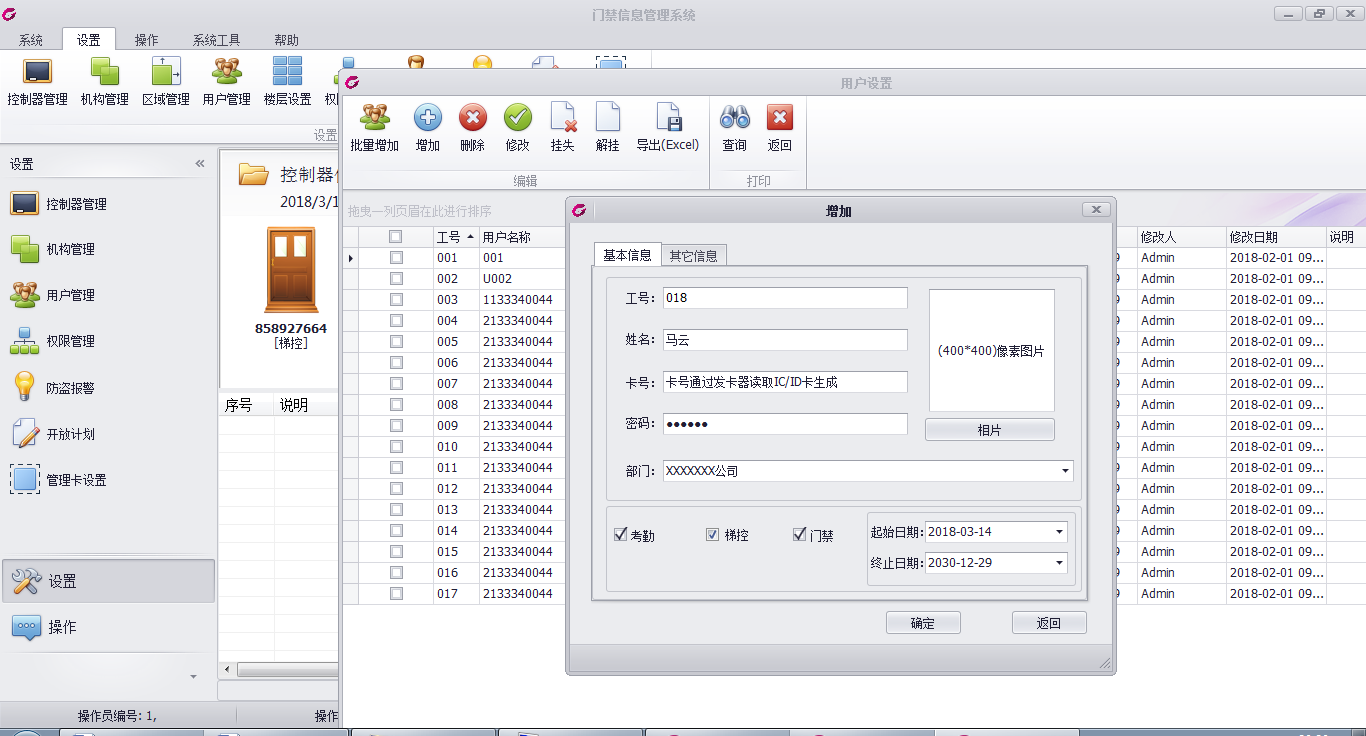Open the 系统工具 ribbon tab
This screenshot has height=736, width=1366.
(x=217, y=40)
